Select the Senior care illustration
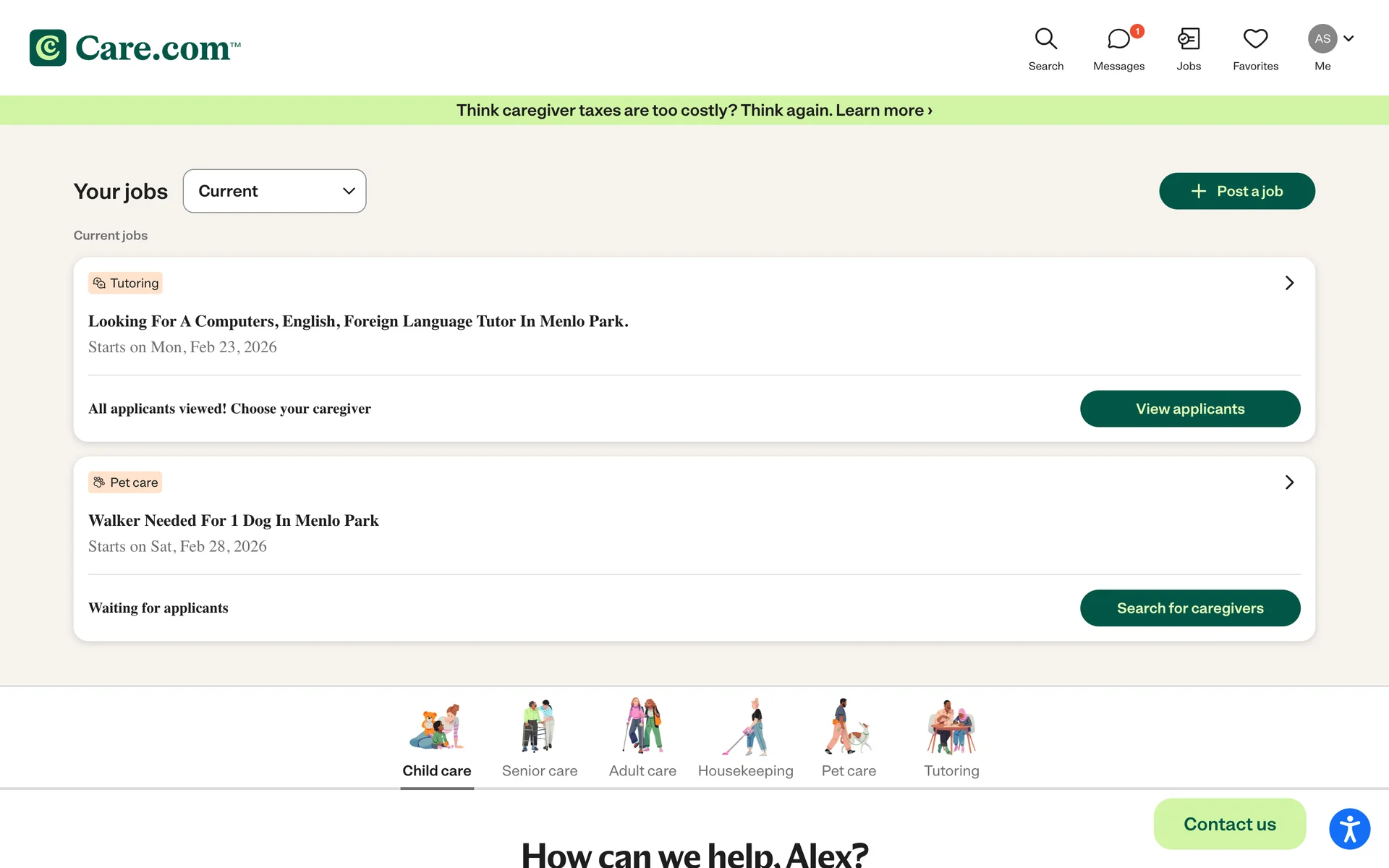This screenshot has width=1389, height=868. point(539,726)
